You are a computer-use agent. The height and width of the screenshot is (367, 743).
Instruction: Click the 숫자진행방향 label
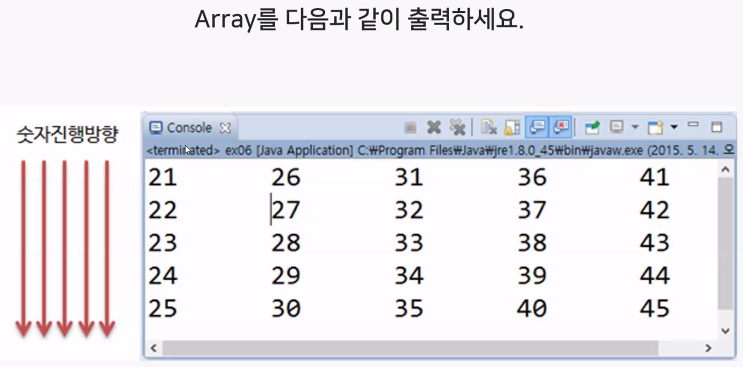(x=67, y=135)
